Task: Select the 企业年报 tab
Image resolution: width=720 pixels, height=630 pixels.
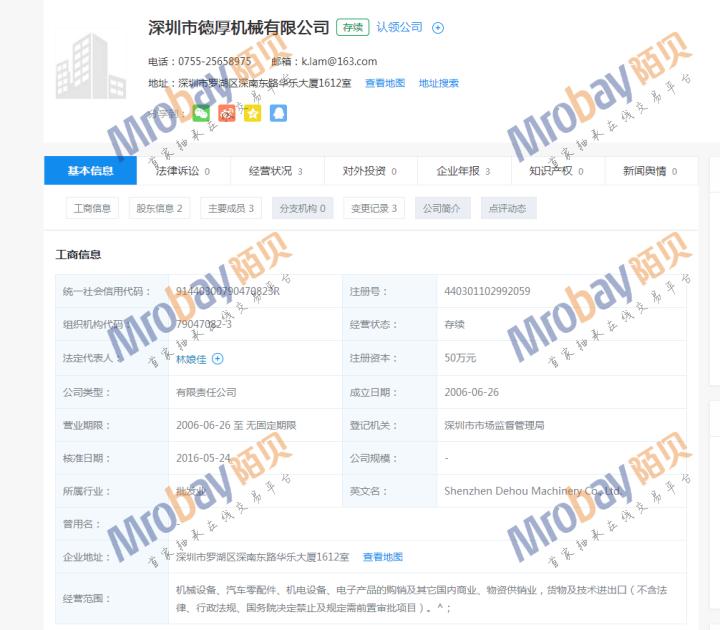Action: [462, 171]
